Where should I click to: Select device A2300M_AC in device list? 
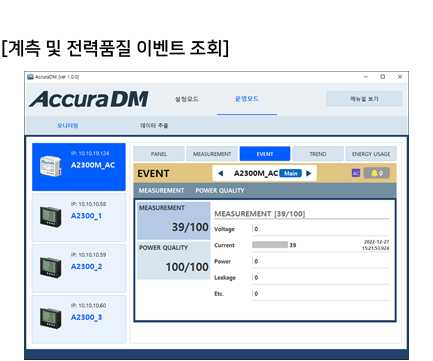pyautogui.click(x=79, y=167)
